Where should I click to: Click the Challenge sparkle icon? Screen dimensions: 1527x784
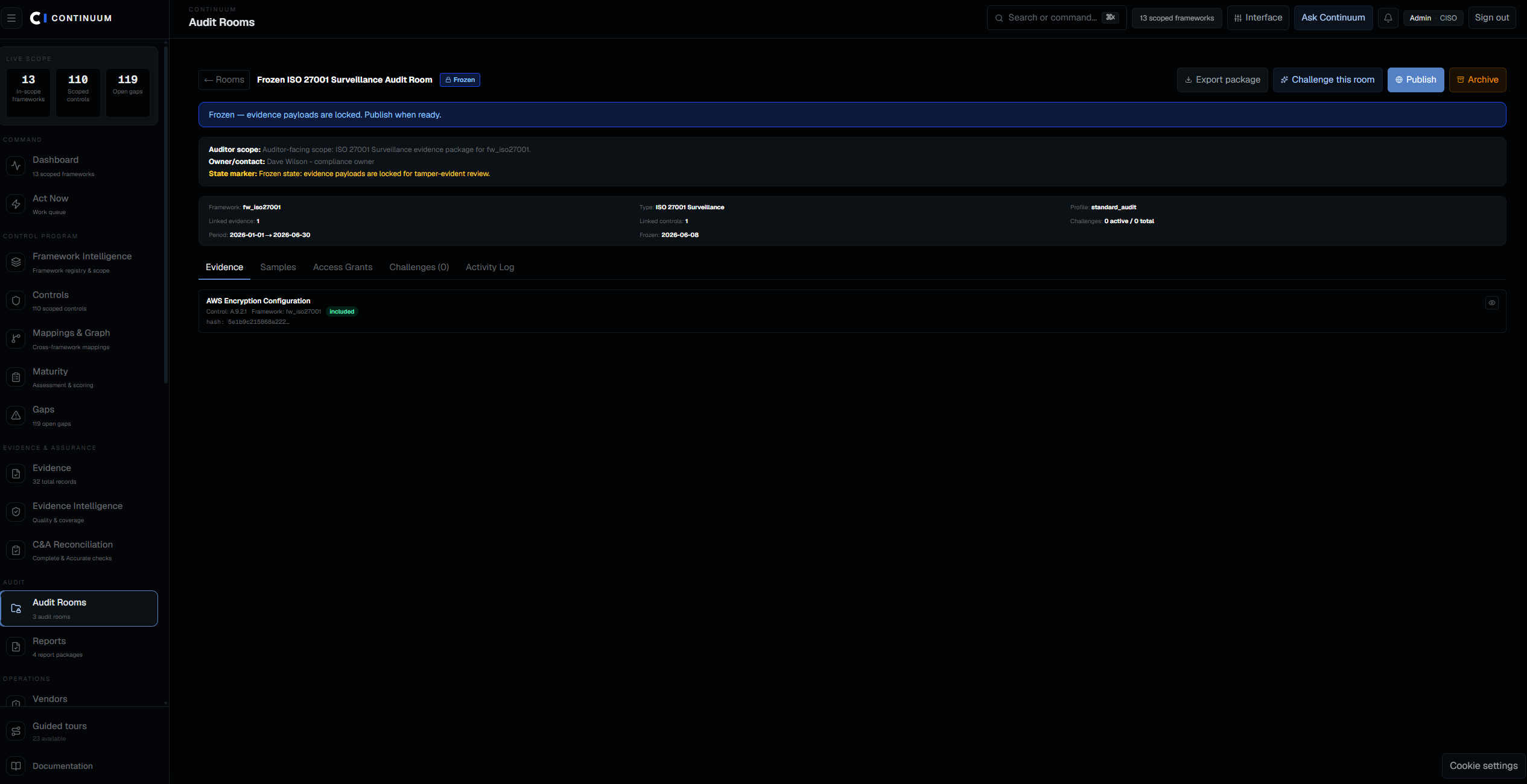point(1284,80)
